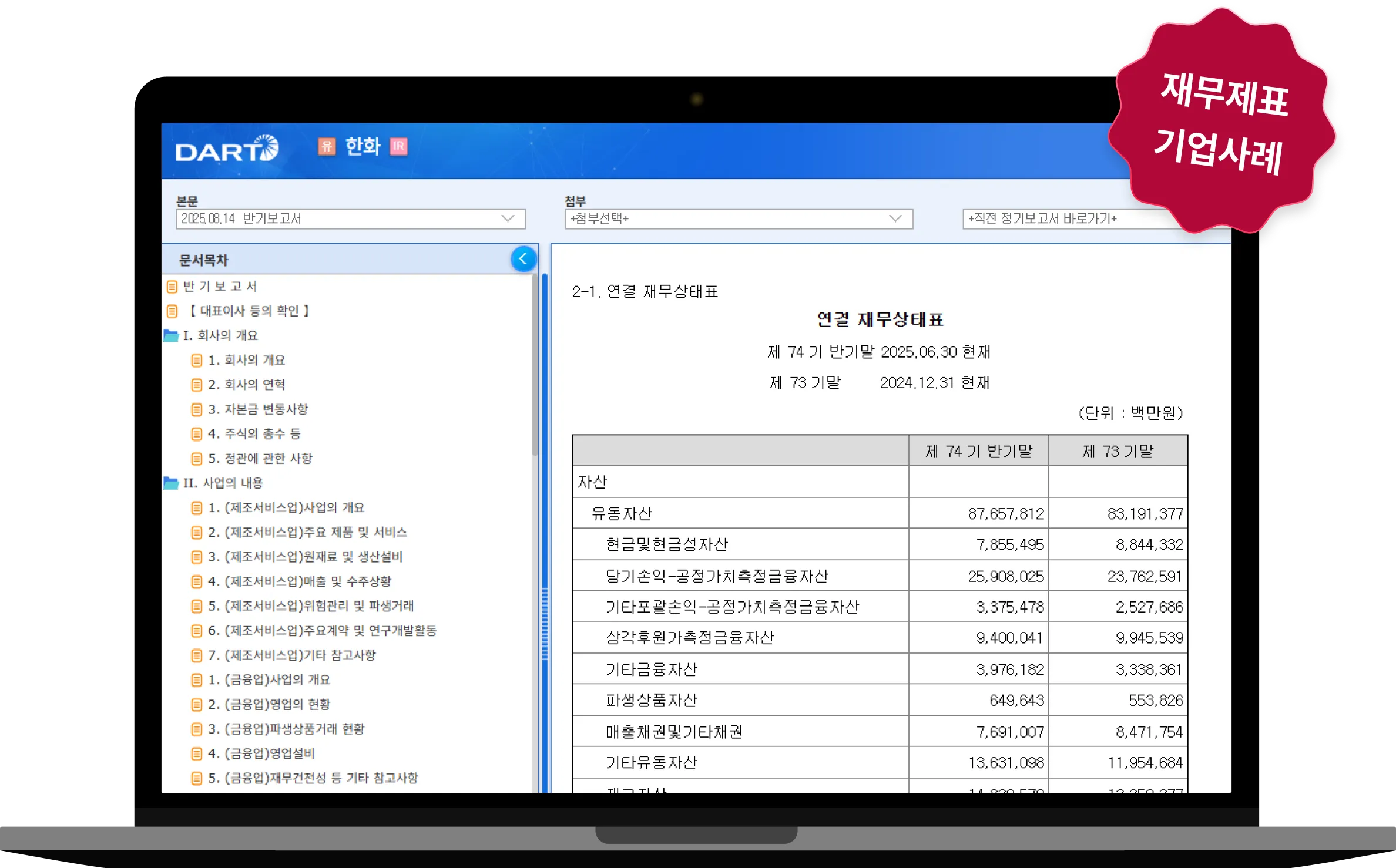Collapse the 문서목차 panel with blue arrow
The height and width of the screenshot is (868, 1396).
click(x=522, y=259)
